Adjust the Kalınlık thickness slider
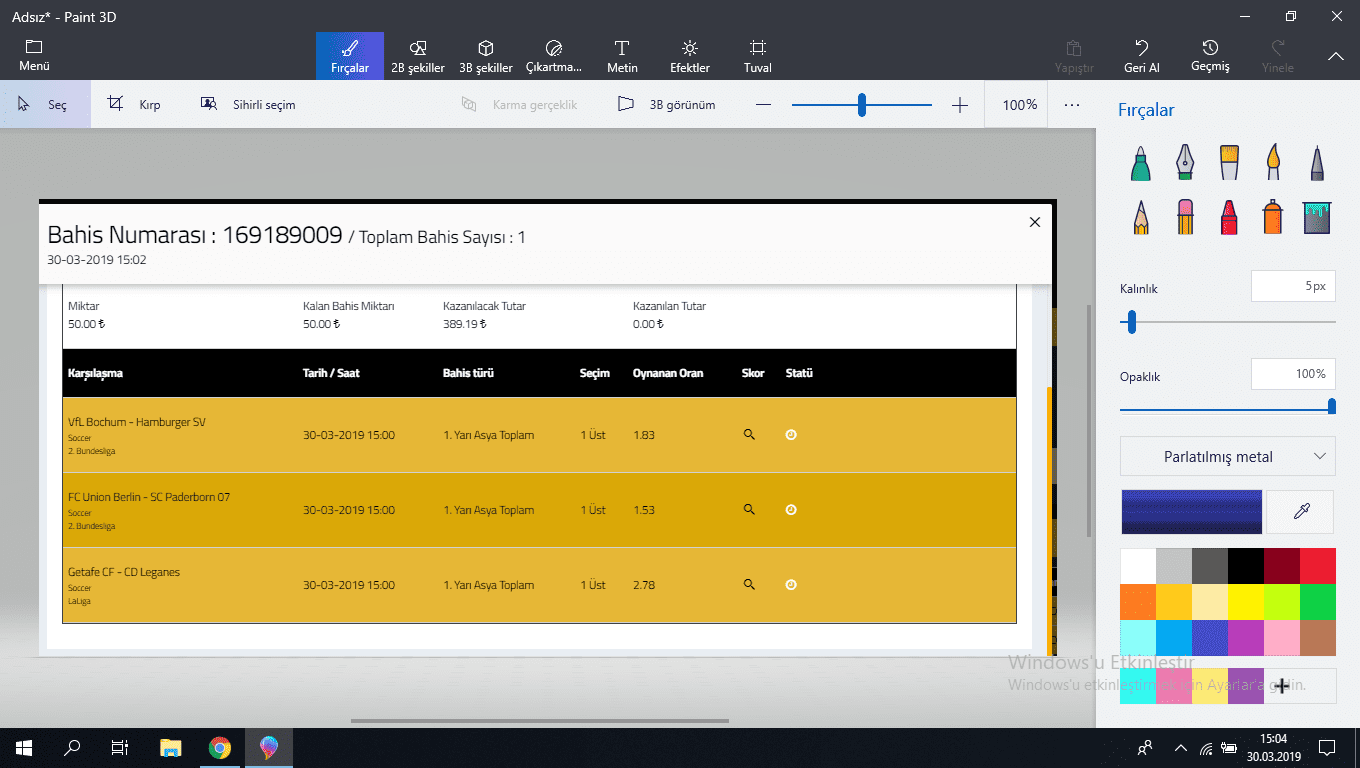The width and height of the screenshot is (1360, 768). click(x=1228, y=322)
